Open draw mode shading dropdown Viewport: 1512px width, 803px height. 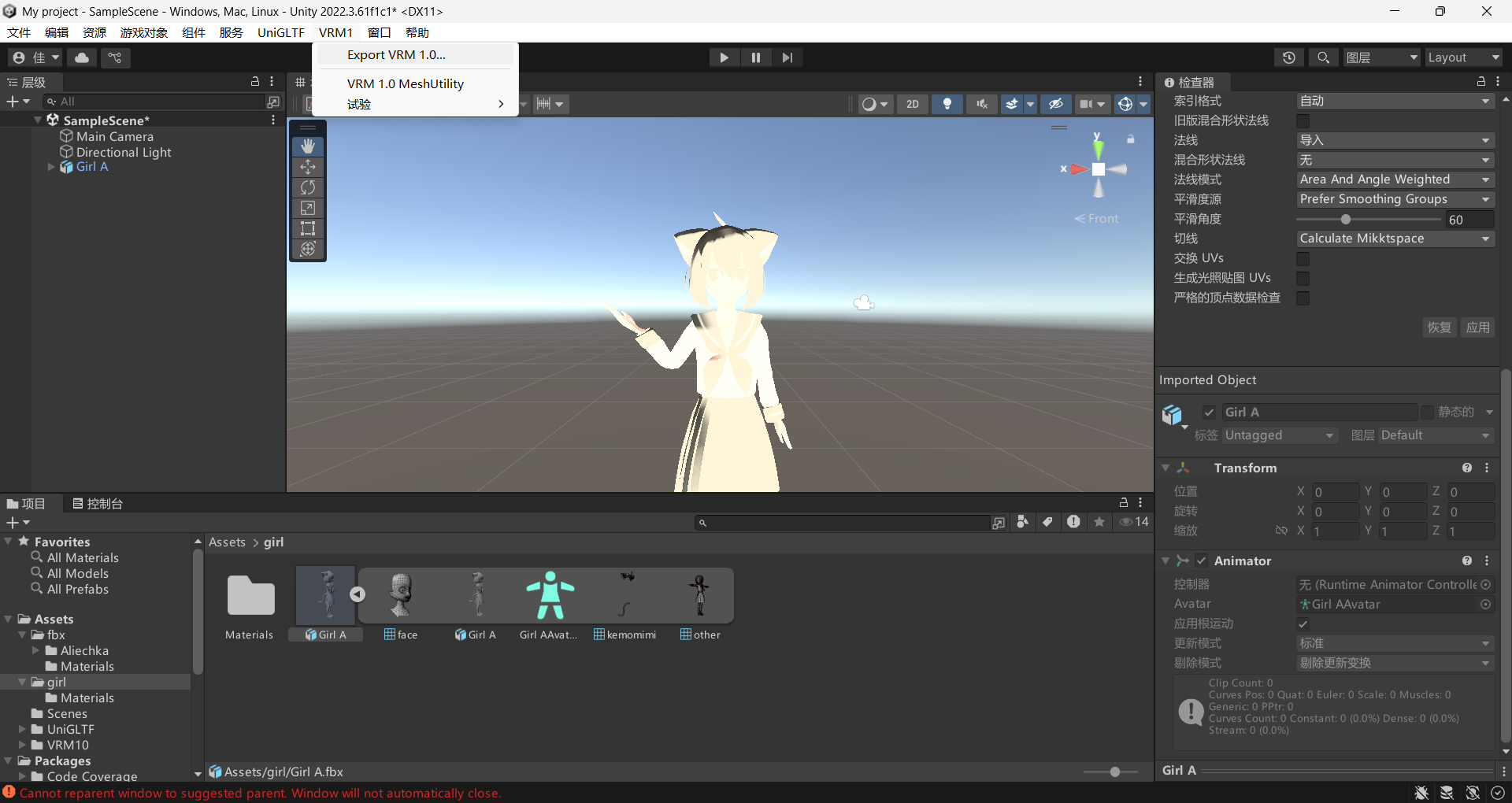[875, 104]
